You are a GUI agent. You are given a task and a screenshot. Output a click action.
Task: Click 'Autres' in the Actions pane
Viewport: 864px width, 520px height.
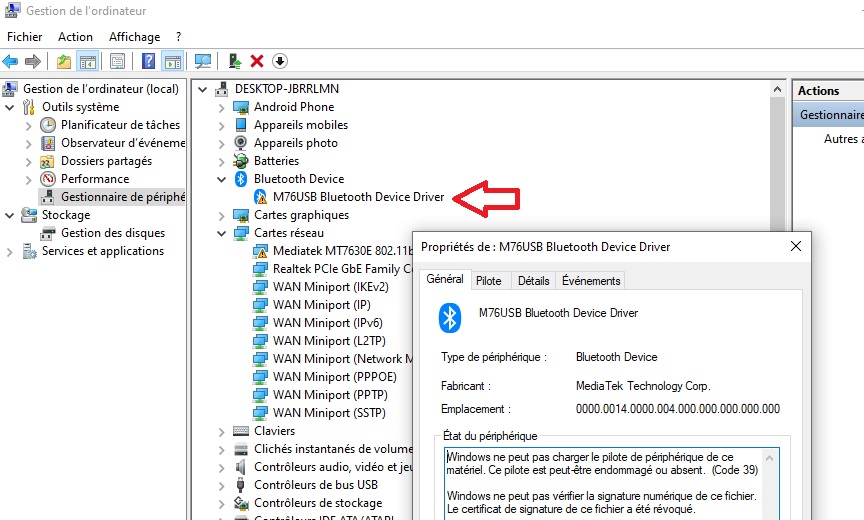pyautogui.click(x=843, y=139)
